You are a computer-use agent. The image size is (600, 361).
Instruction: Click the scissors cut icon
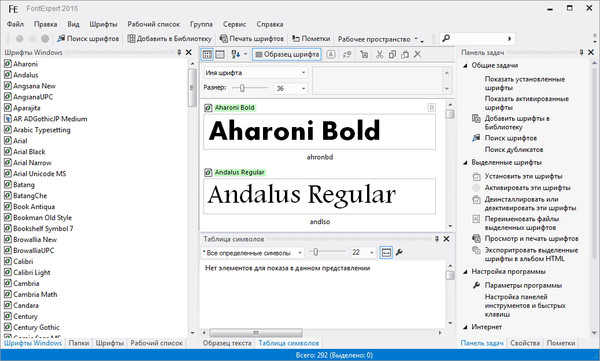[379, 54]
